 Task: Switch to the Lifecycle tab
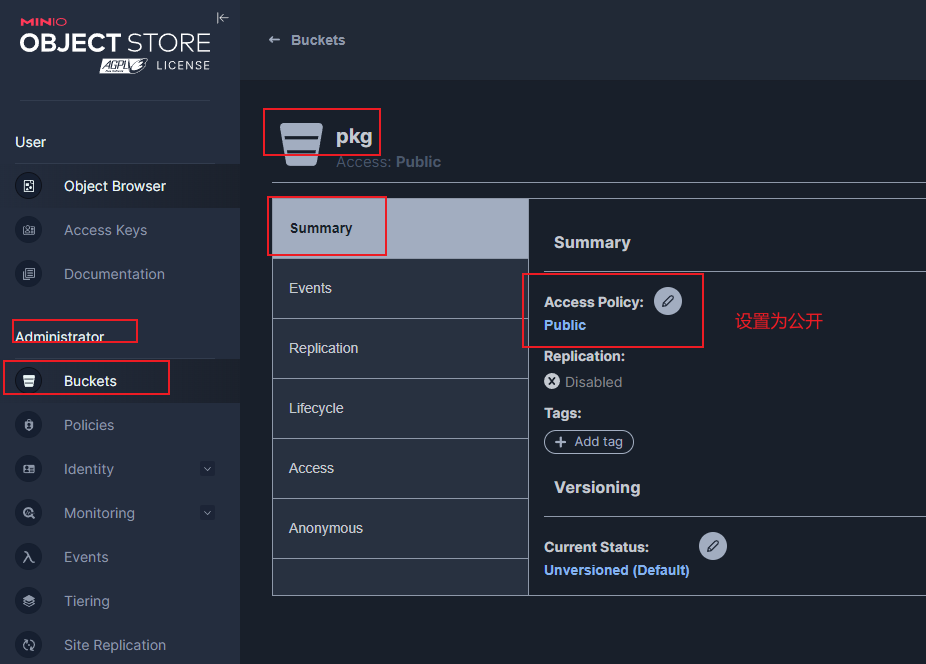tap(316, 408)
